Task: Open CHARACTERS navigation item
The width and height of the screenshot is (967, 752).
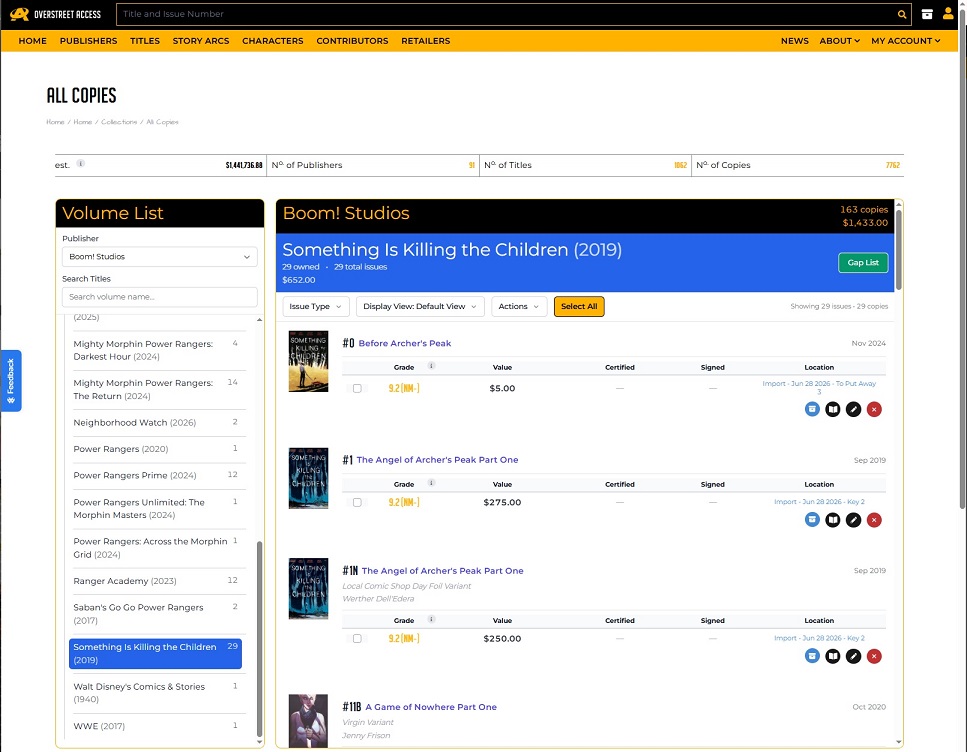Action: (x=273, y=41)
